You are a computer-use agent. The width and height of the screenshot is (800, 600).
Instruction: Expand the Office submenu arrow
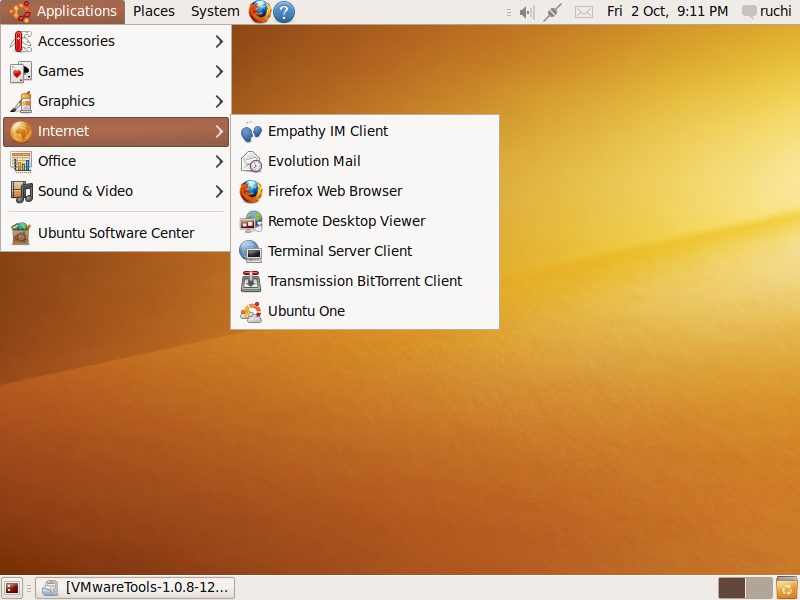[x=219, y=162]
